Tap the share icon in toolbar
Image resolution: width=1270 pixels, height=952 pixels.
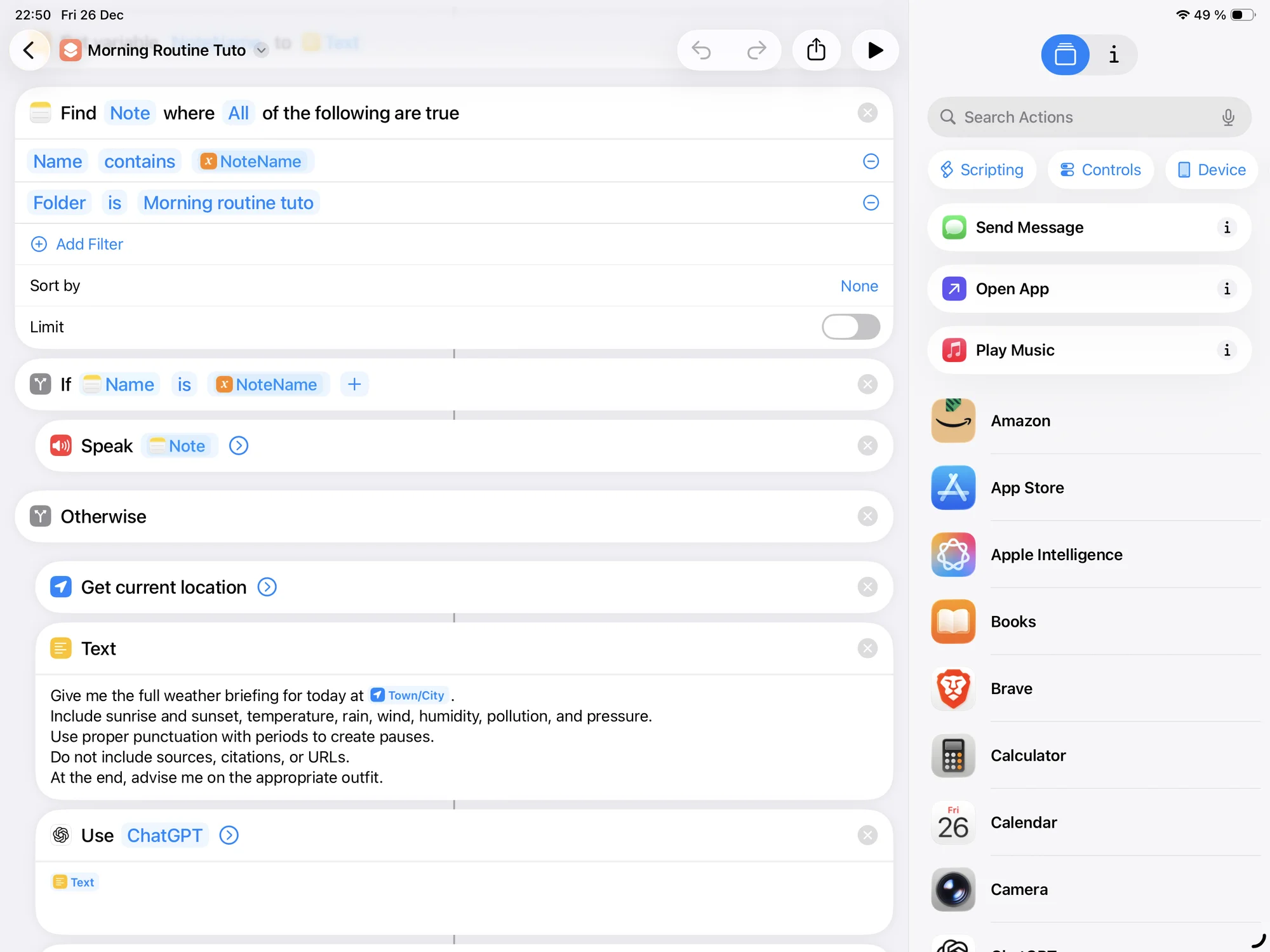coord(816,50)
